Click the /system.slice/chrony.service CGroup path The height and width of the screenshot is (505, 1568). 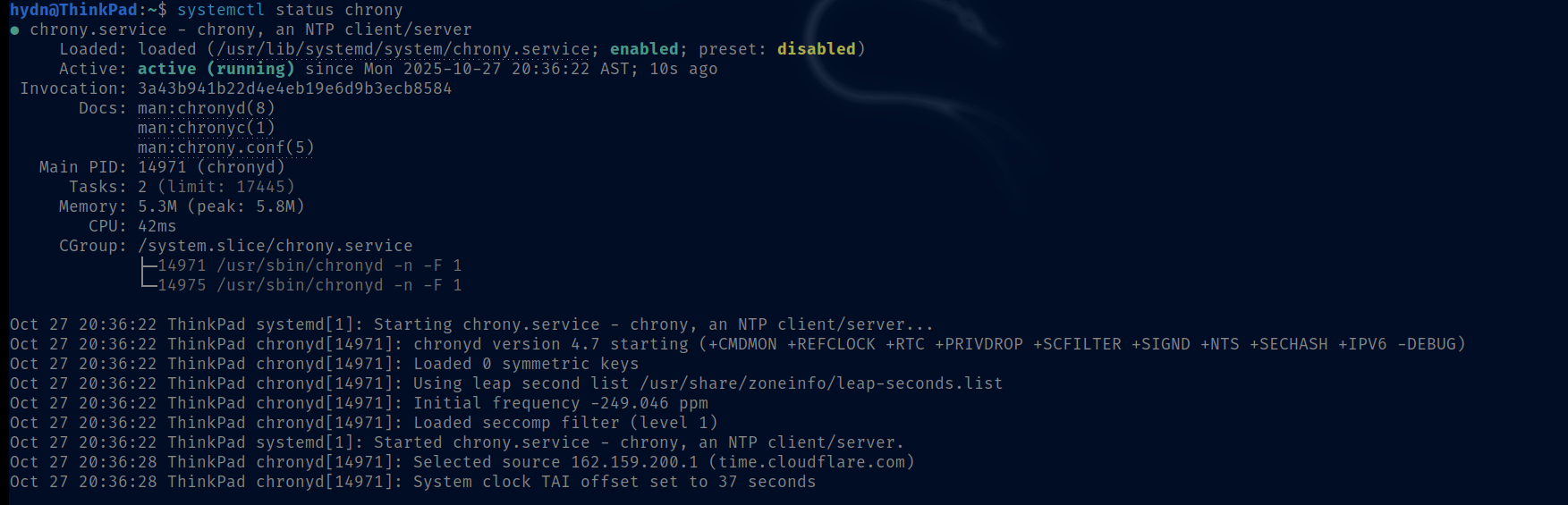click(275, 246)
